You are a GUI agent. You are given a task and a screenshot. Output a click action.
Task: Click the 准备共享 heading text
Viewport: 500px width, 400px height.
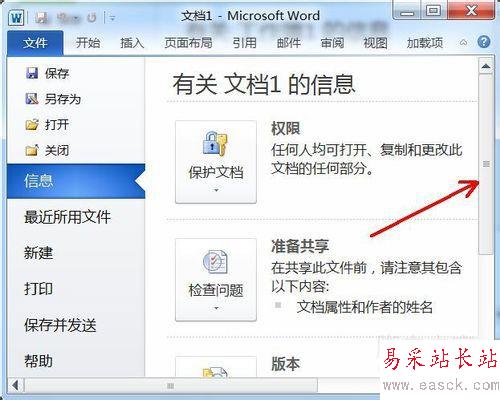[x=300, y=247]
